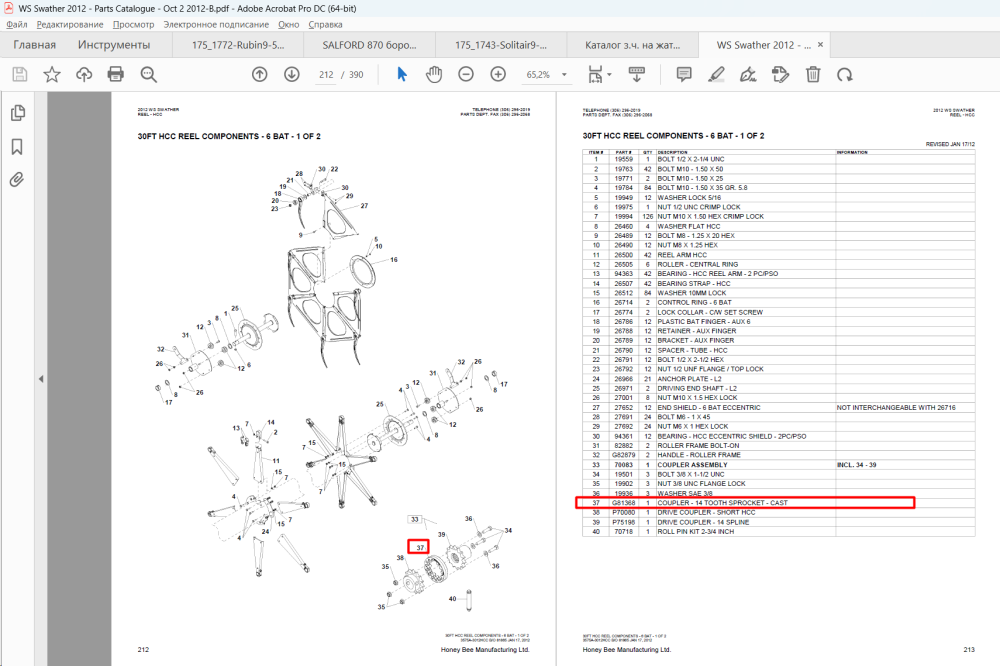Expand the fit page dropdown arrow
Viewport: 1000px width, 666px height.
609,75
